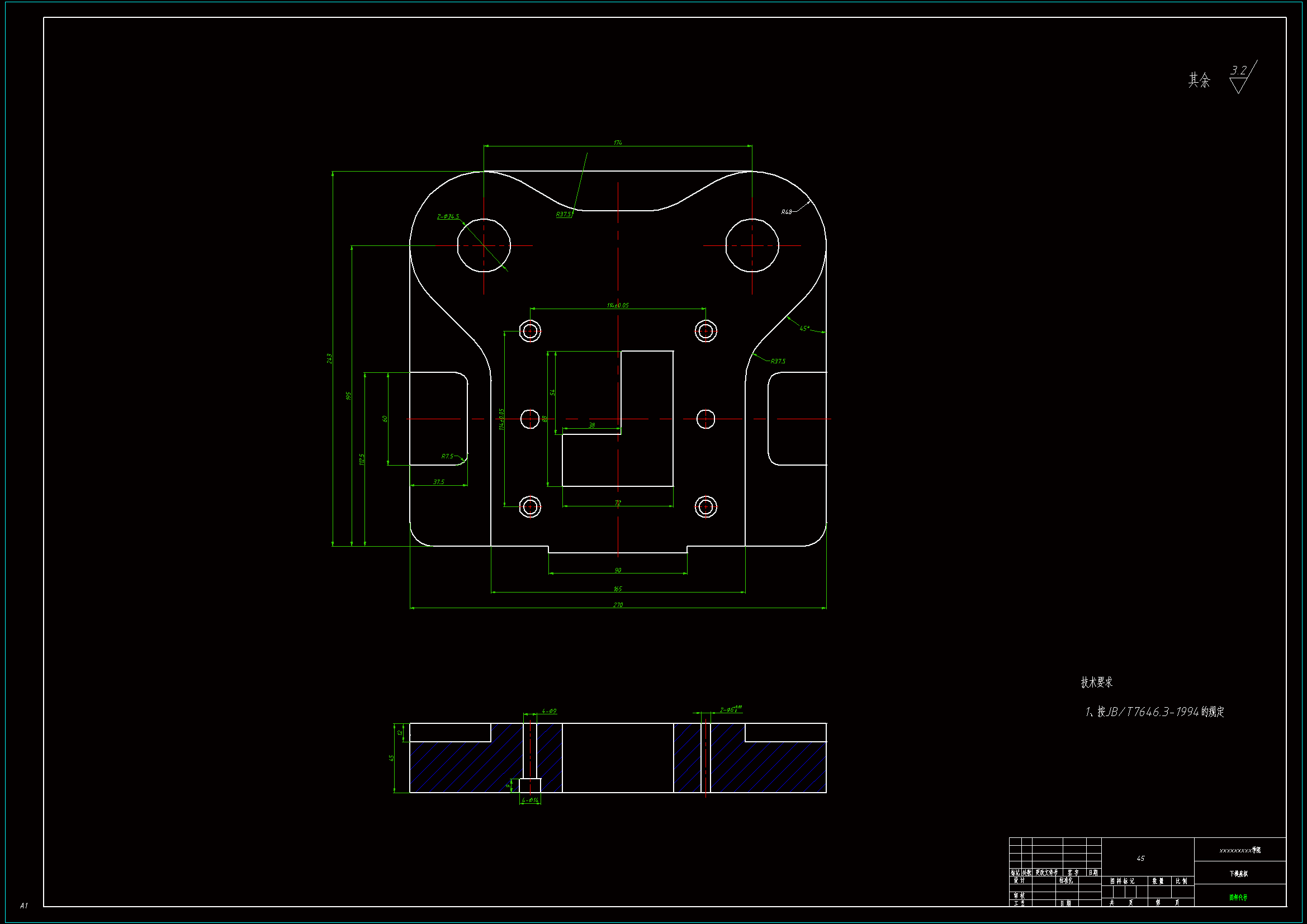Select the 4-Ø9 hole callout in section view

549,711
